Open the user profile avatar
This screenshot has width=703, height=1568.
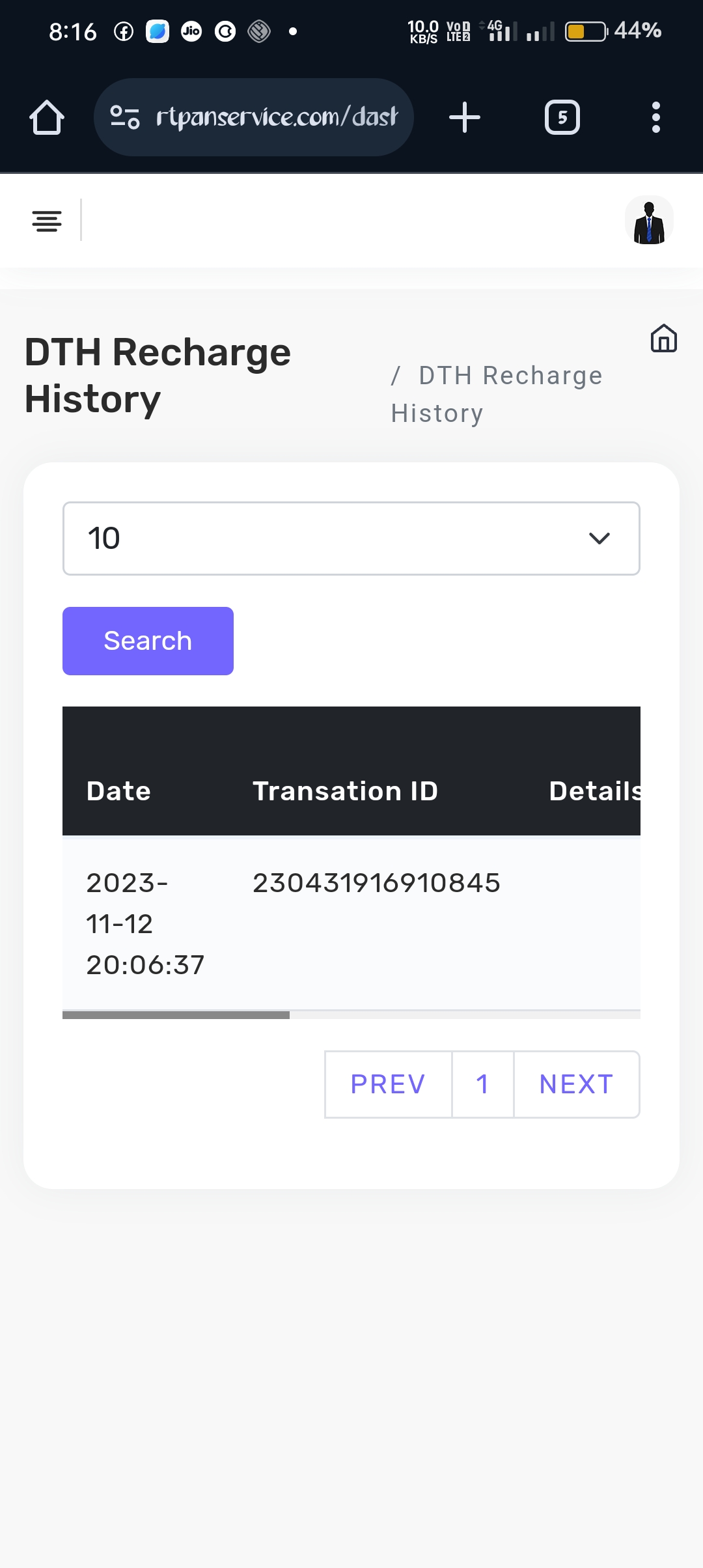pyautogui.click(x=649, y=221)
